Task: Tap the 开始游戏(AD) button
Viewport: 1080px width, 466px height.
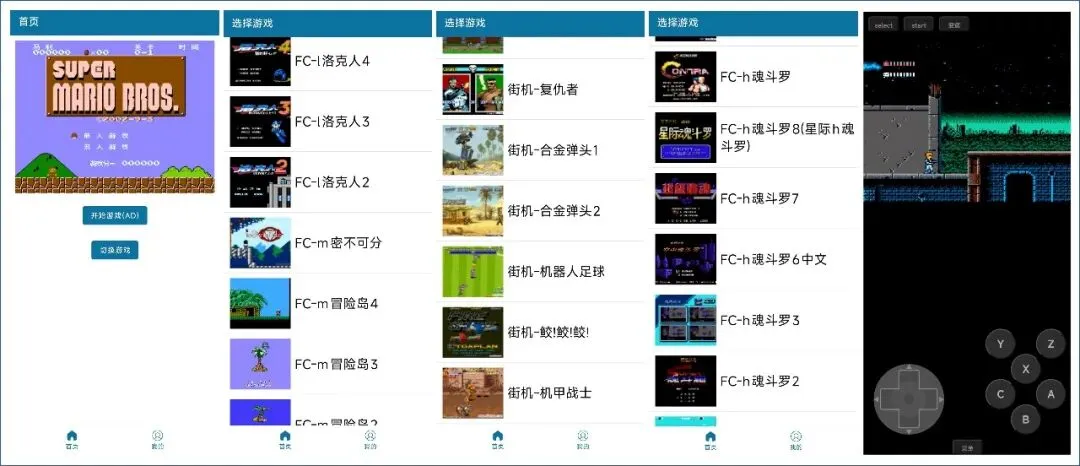Action: coord(114,215)
